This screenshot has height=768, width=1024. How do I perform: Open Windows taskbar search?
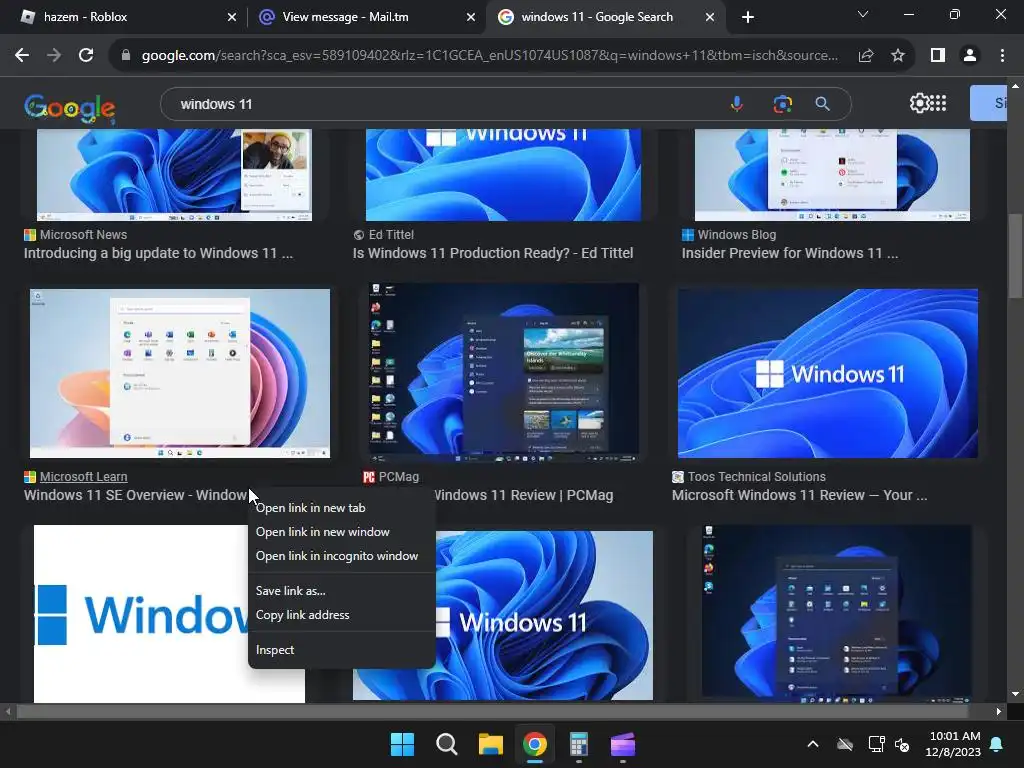click(x=447, y=744)
